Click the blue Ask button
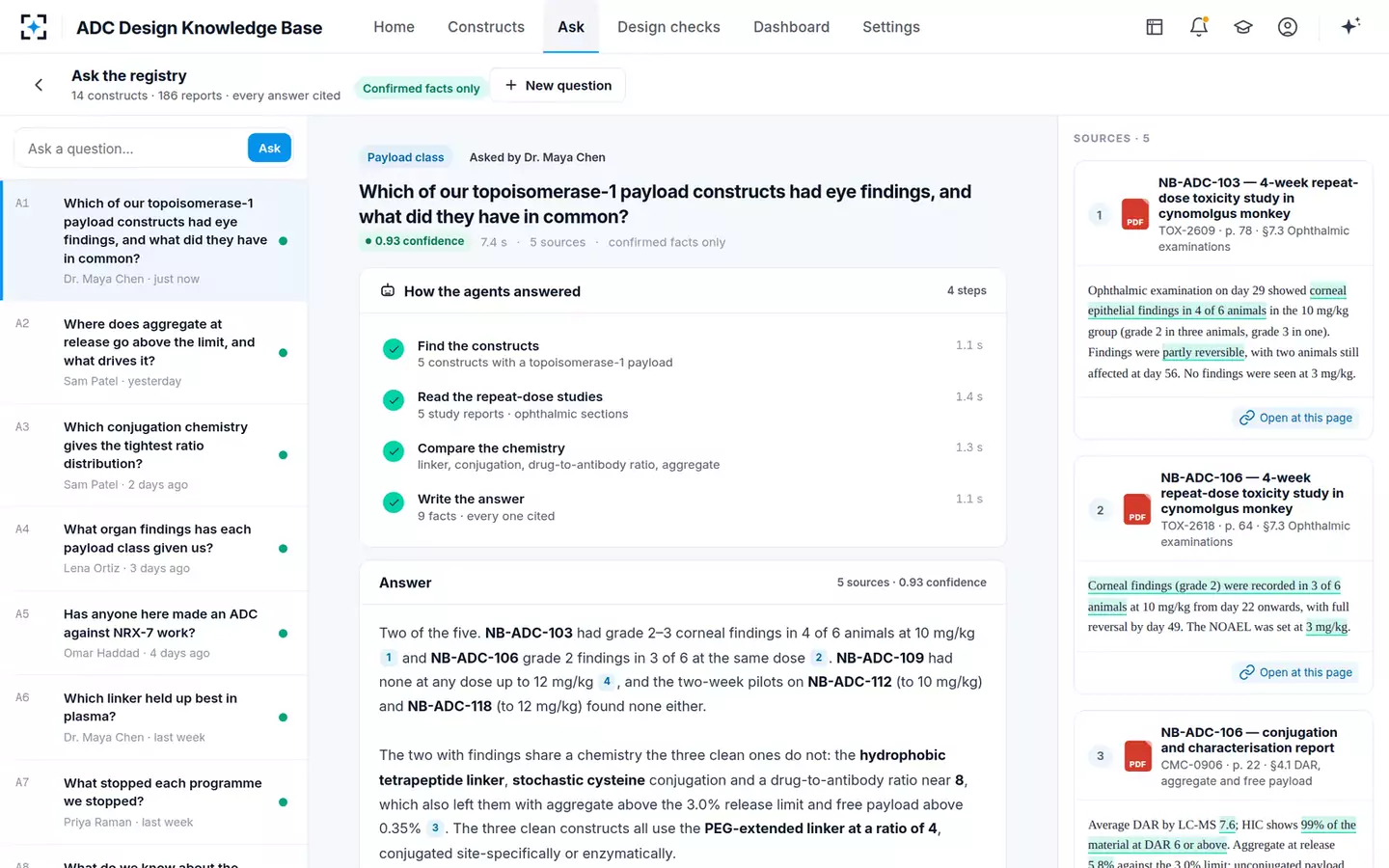The image size is (1389, 868). (269, 148)
